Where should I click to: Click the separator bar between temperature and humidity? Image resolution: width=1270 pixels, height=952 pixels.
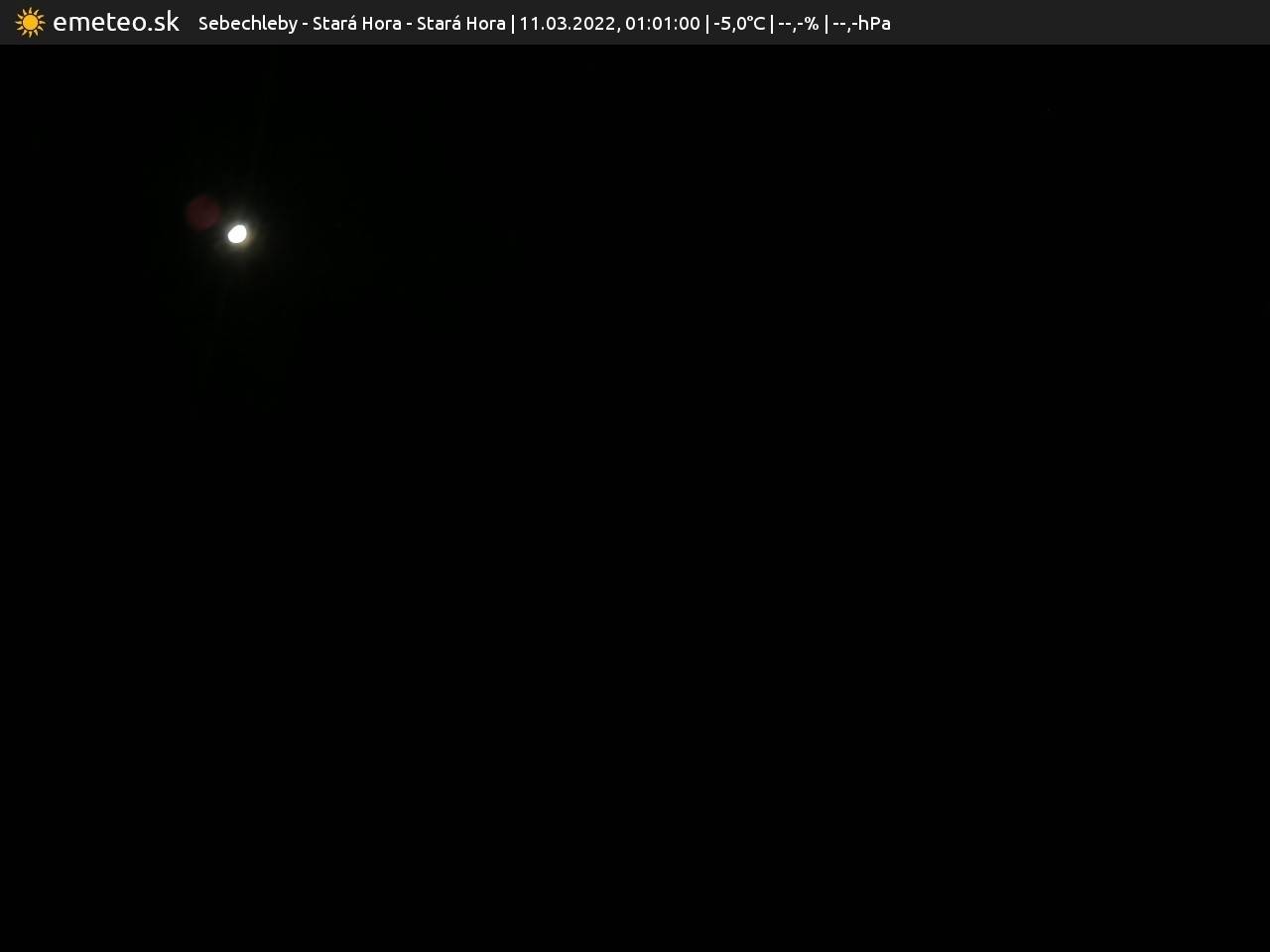772,23
